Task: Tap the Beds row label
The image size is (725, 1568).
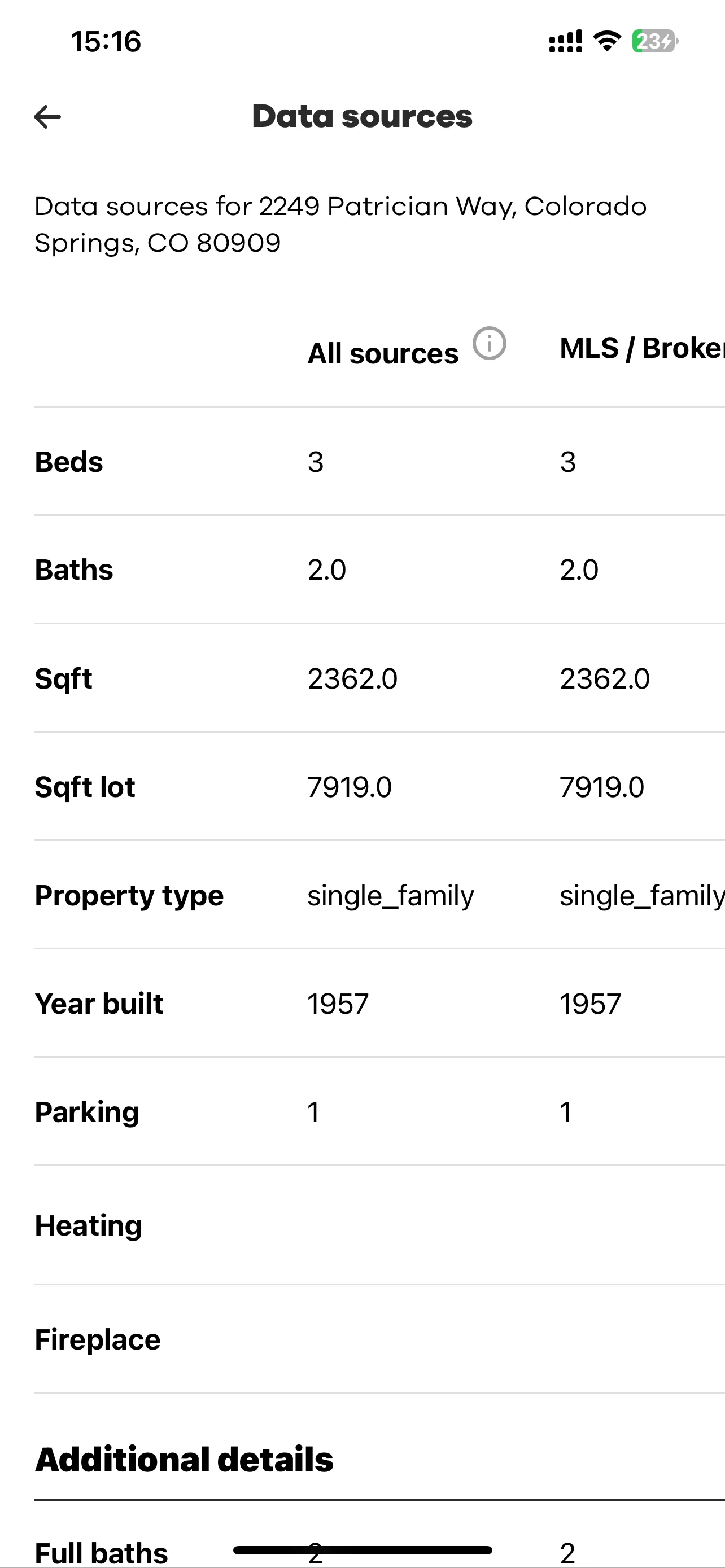Action: [69, 461]
